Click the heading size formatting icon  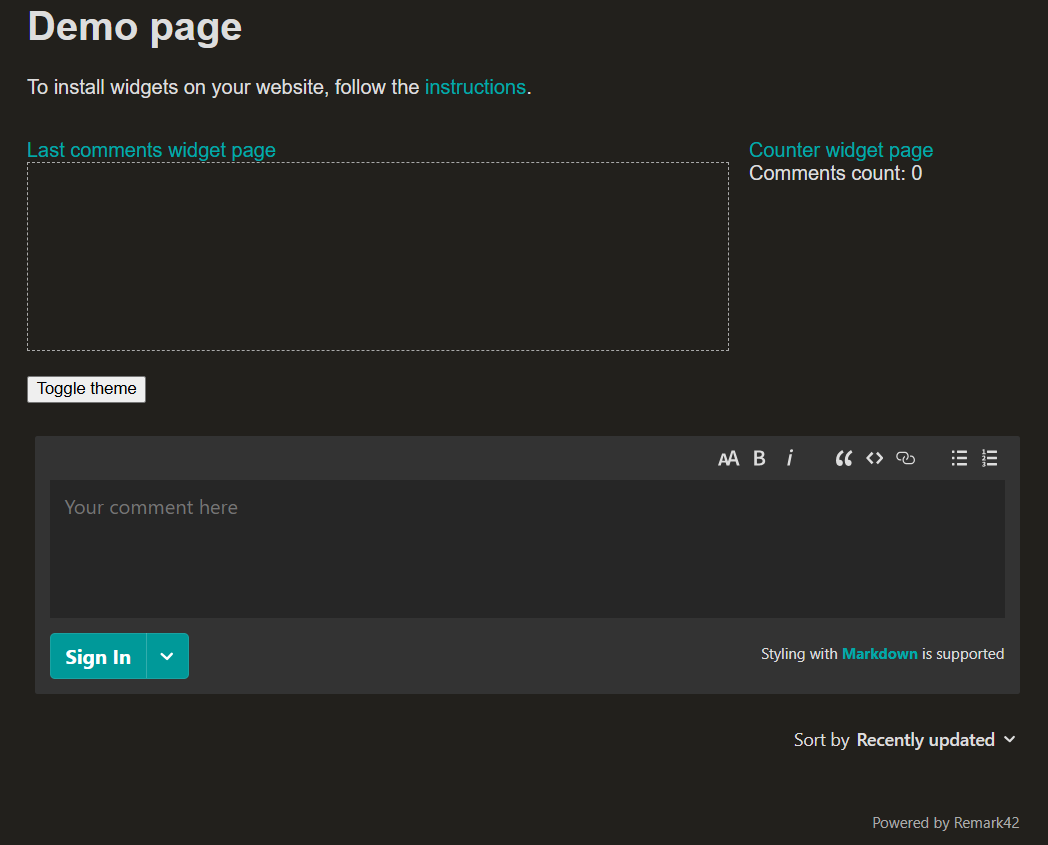[x=728, y=458]
